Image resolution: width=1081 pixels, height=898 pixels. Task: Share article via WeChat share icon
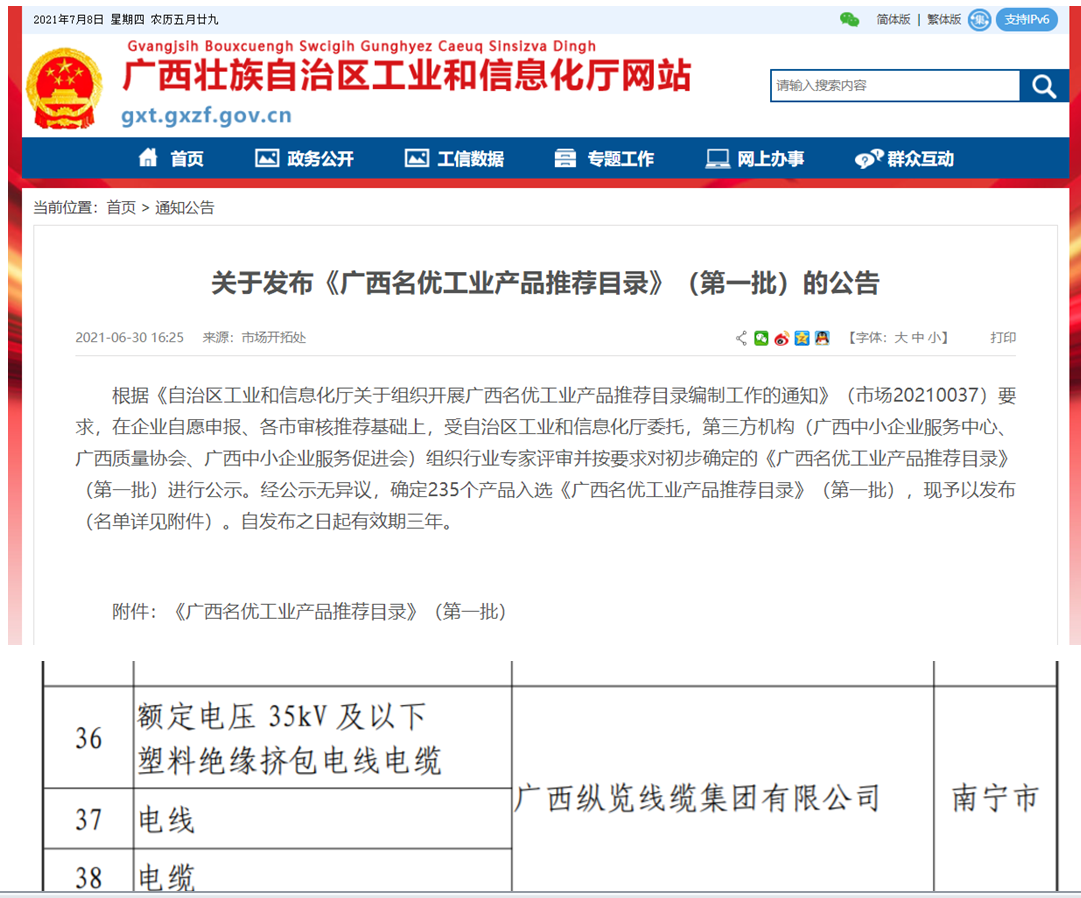click(762, 338)
